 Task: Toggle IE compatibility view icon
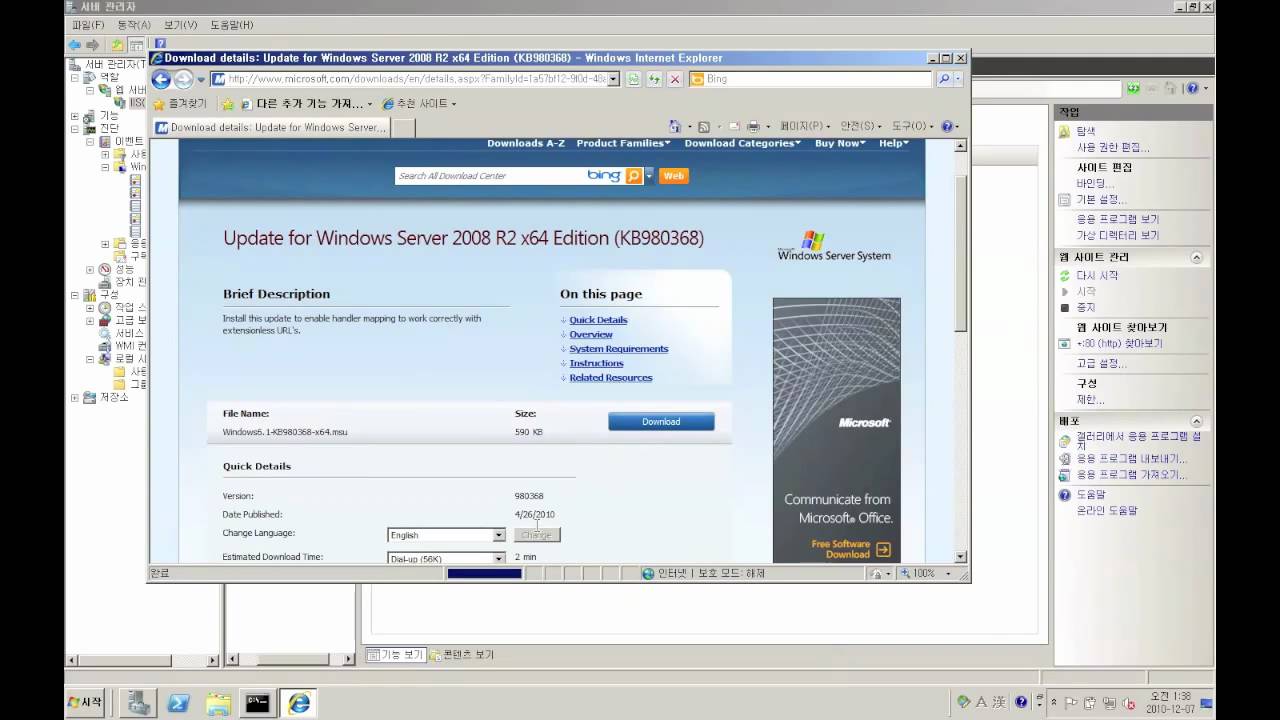[633, 79]
